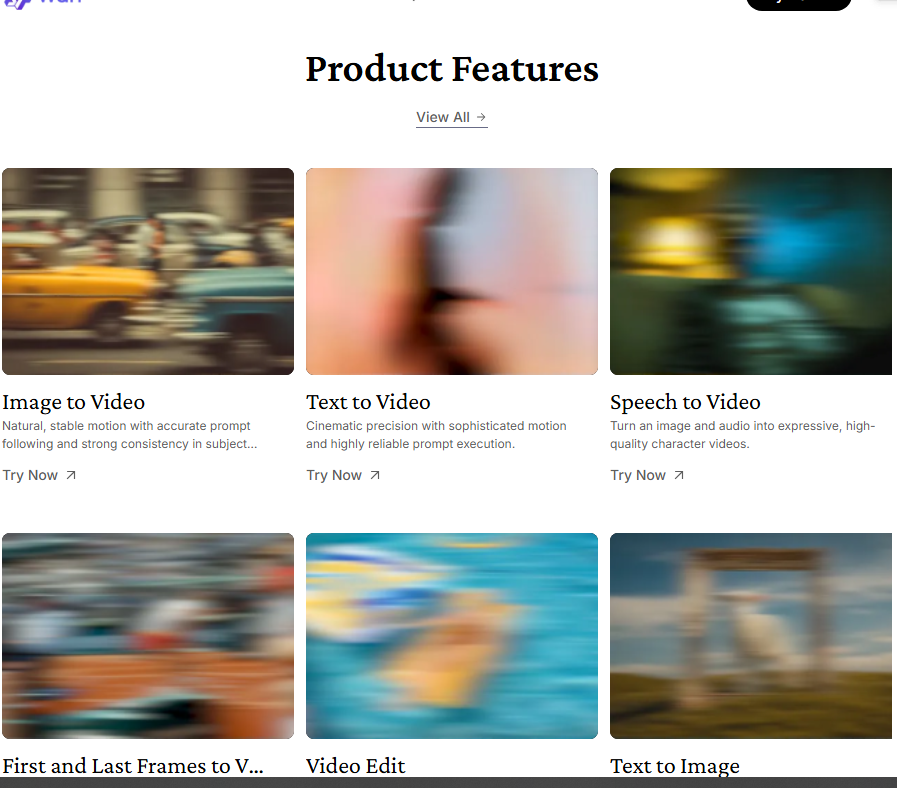
Task: Click the Video Edit title
Action: point(356,765)
